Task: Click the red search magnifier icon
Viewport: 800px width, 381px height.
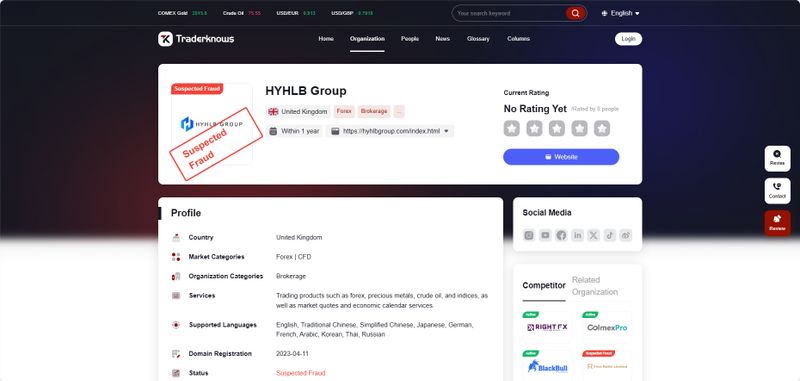Action: tap(576, 13)
